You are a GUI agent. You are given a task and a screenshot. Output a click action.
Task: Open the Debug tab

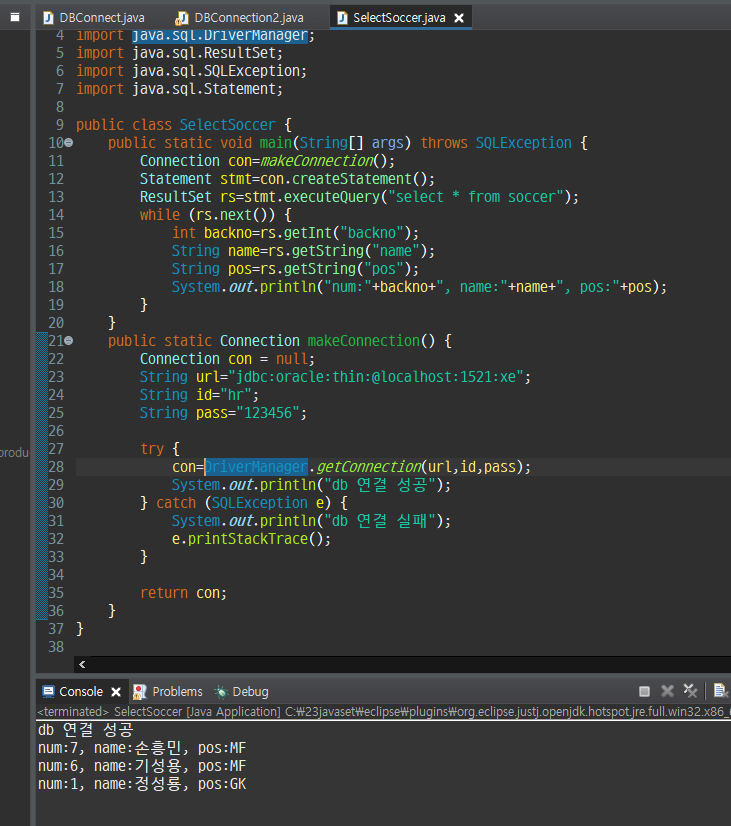pos(242,692)
